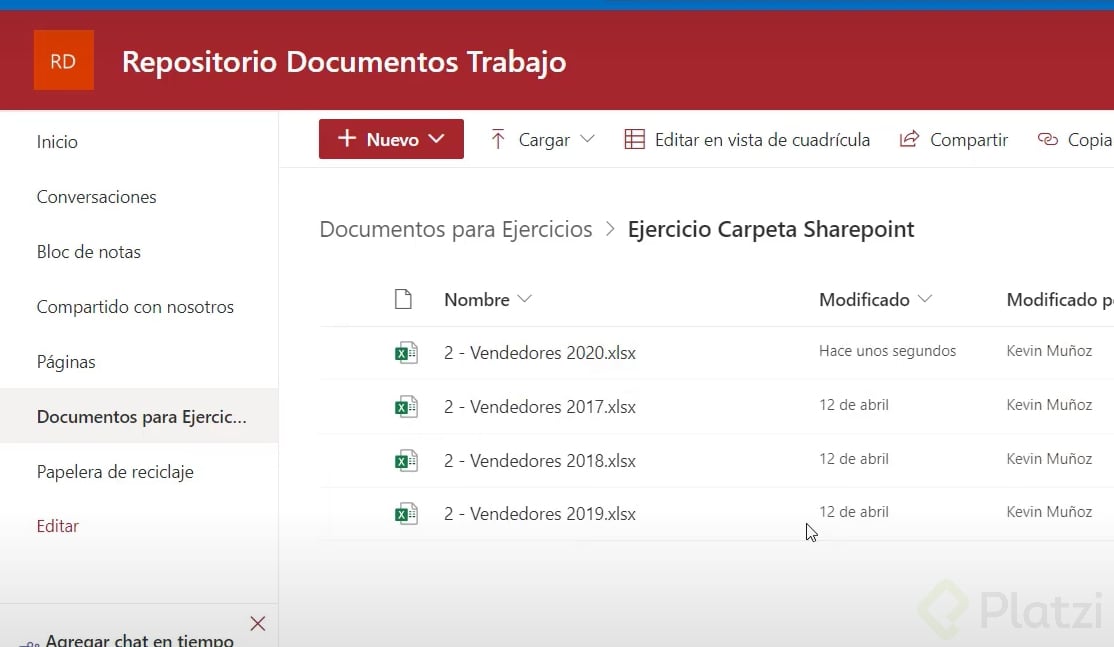Click Ejercicio Carpeta Sharepoint breadcrumb
This screenshot has height=647, width=1114.
(x=771, y=229)
